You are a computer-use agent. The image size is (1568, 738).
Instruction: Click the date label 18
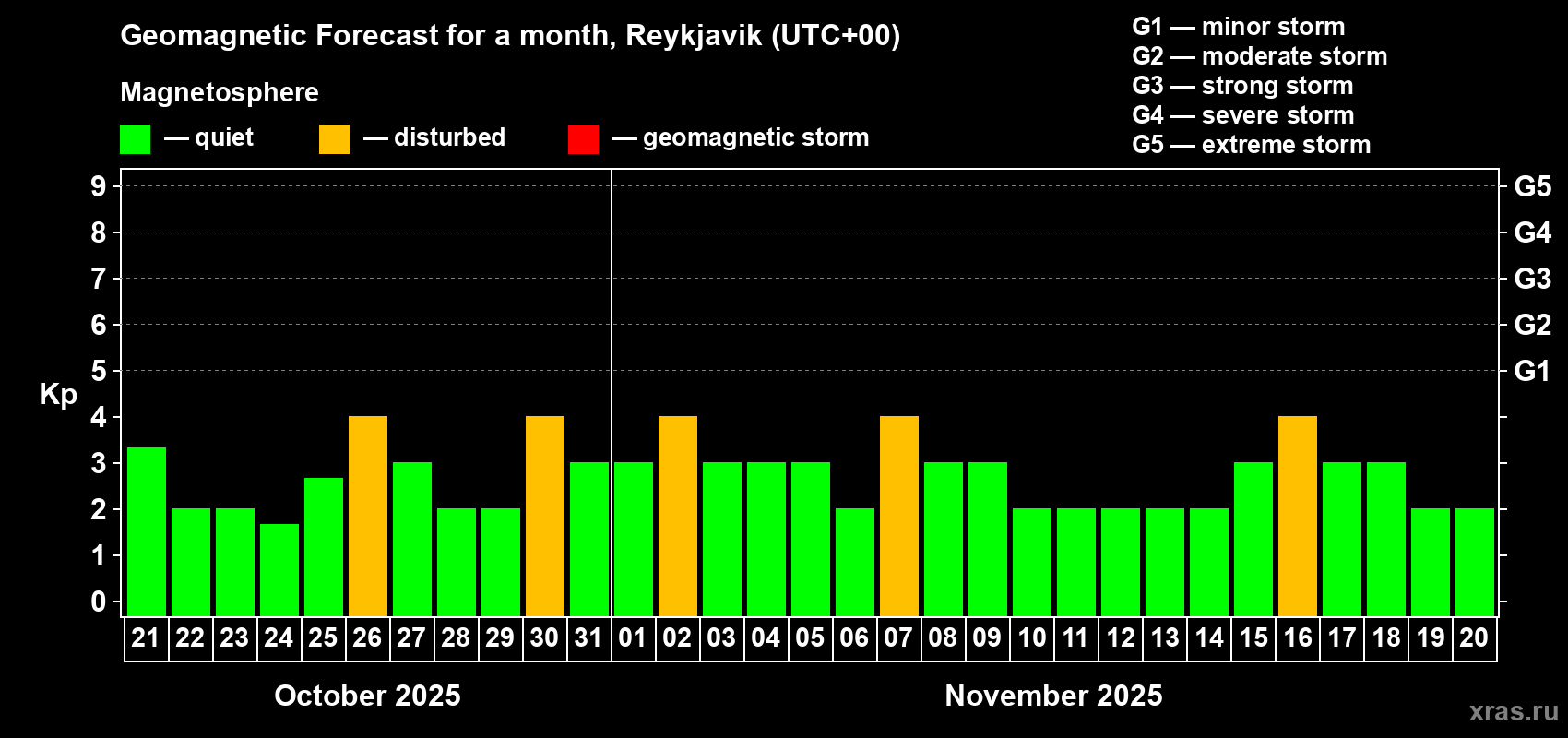click(1386, 637)
